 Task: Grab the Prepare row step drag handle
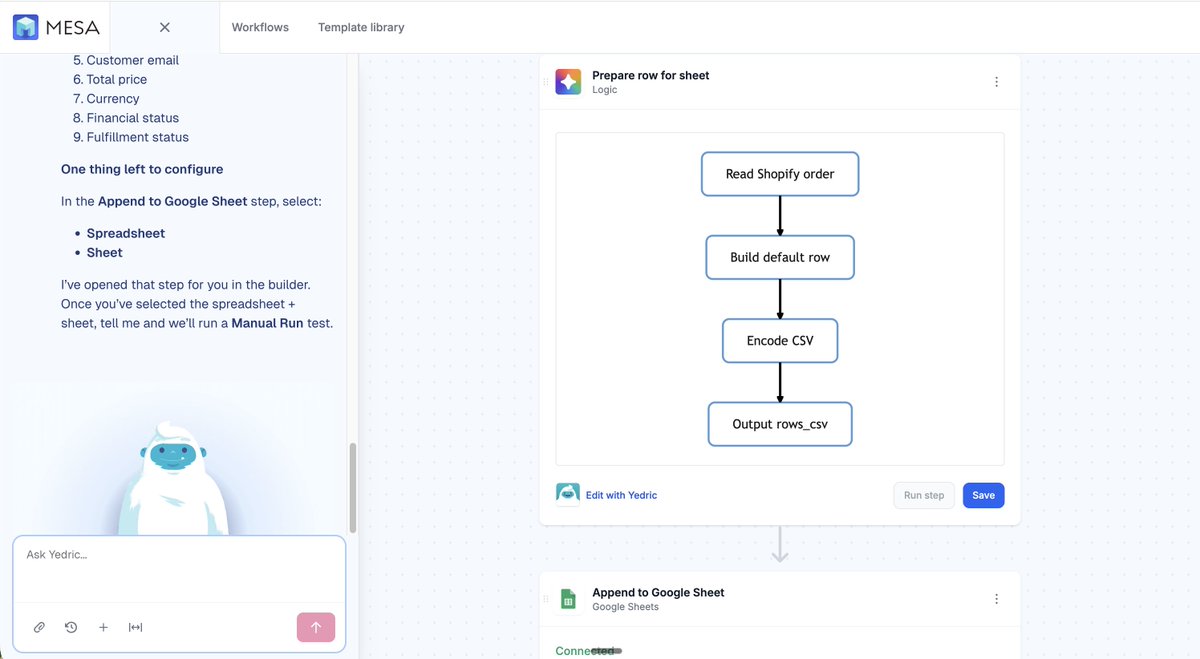(546, 82)
